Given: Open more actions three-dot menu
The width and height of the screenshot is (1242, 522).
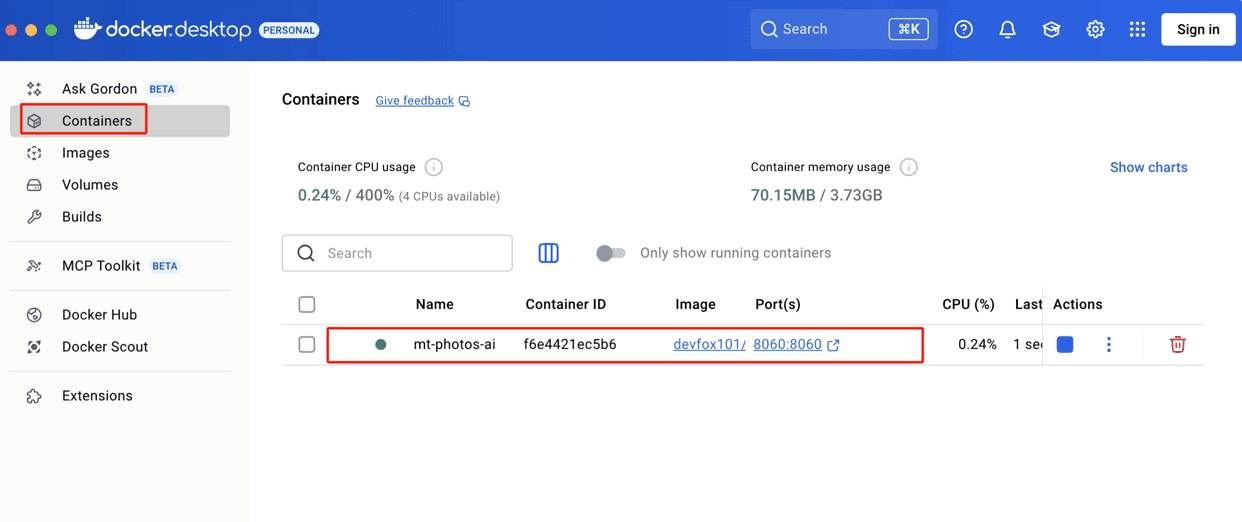Looking at the screenshot, I should coord(1108,344).
